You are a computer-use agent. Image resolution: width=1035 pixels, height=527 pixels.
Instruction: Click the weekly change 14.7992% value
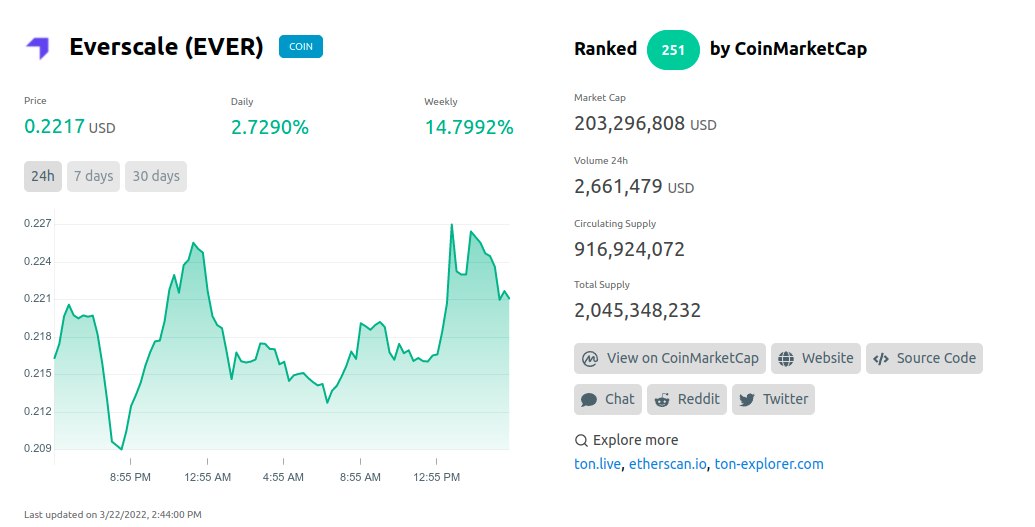469,127
